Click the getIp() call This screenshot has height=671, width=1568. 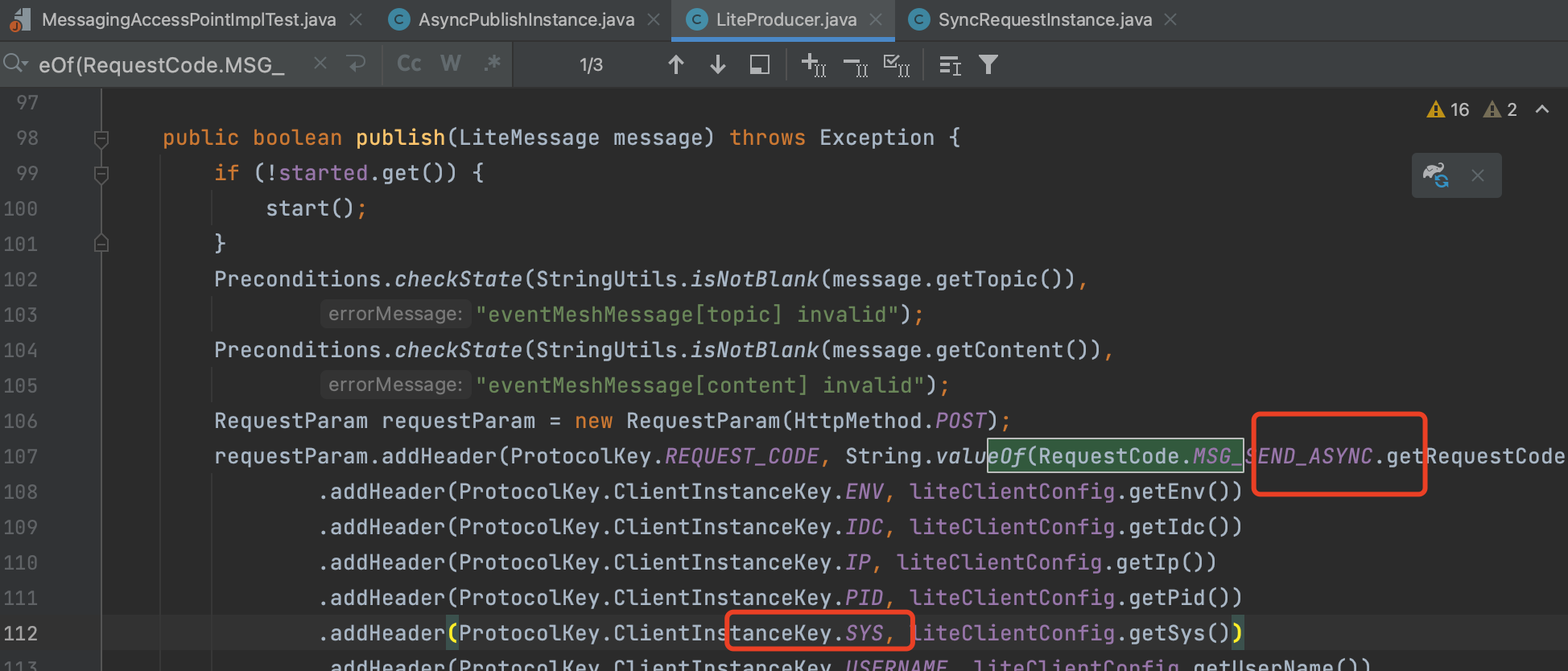(1160, 562)
